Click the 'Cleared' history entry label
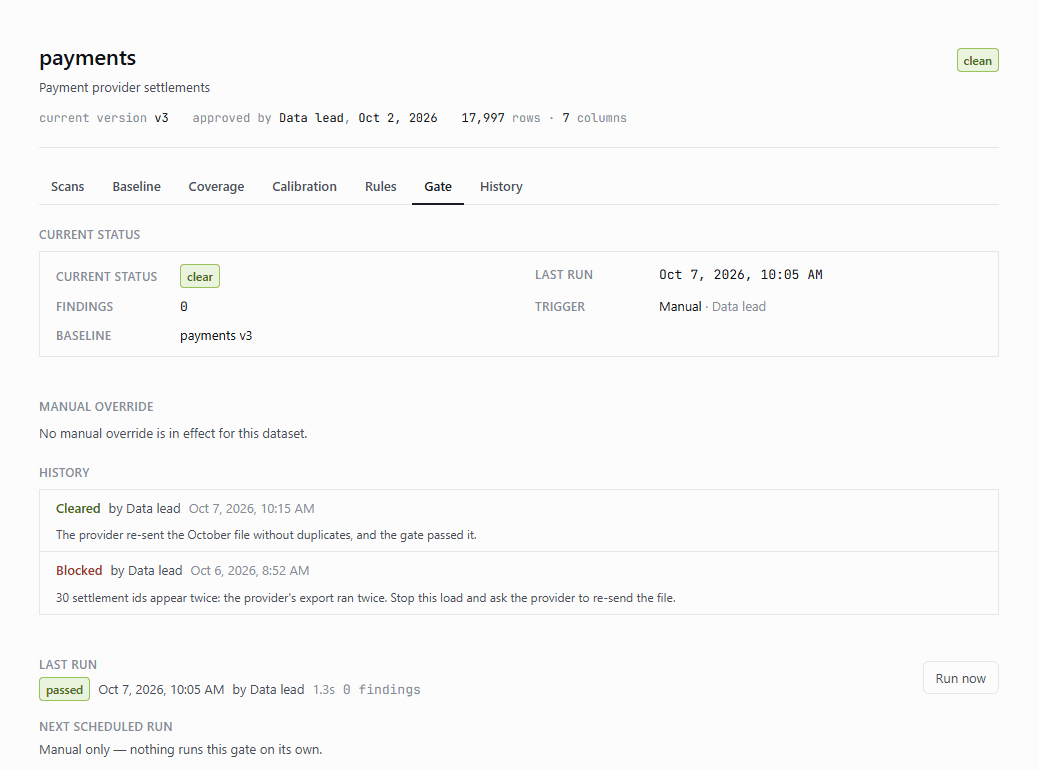1039x770 pixels. 78,508
